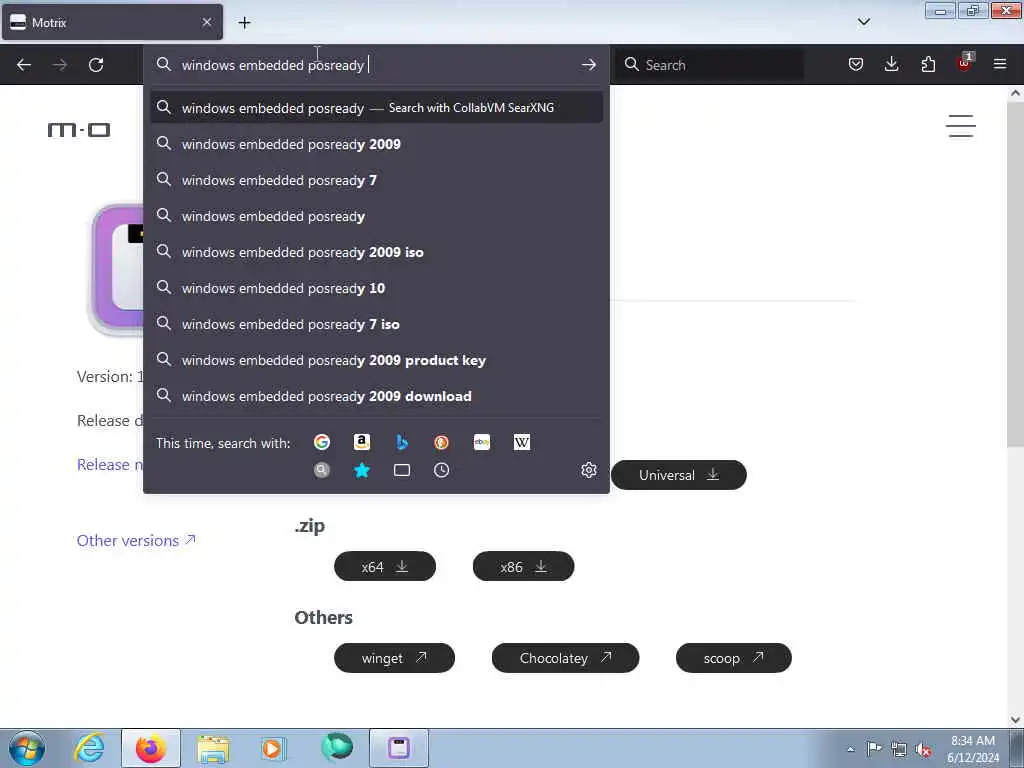Image resolution: width=1024 pixels, height=768 pixels.
Task: Search in Bookmarks via star icon
Action: (362, 470)
